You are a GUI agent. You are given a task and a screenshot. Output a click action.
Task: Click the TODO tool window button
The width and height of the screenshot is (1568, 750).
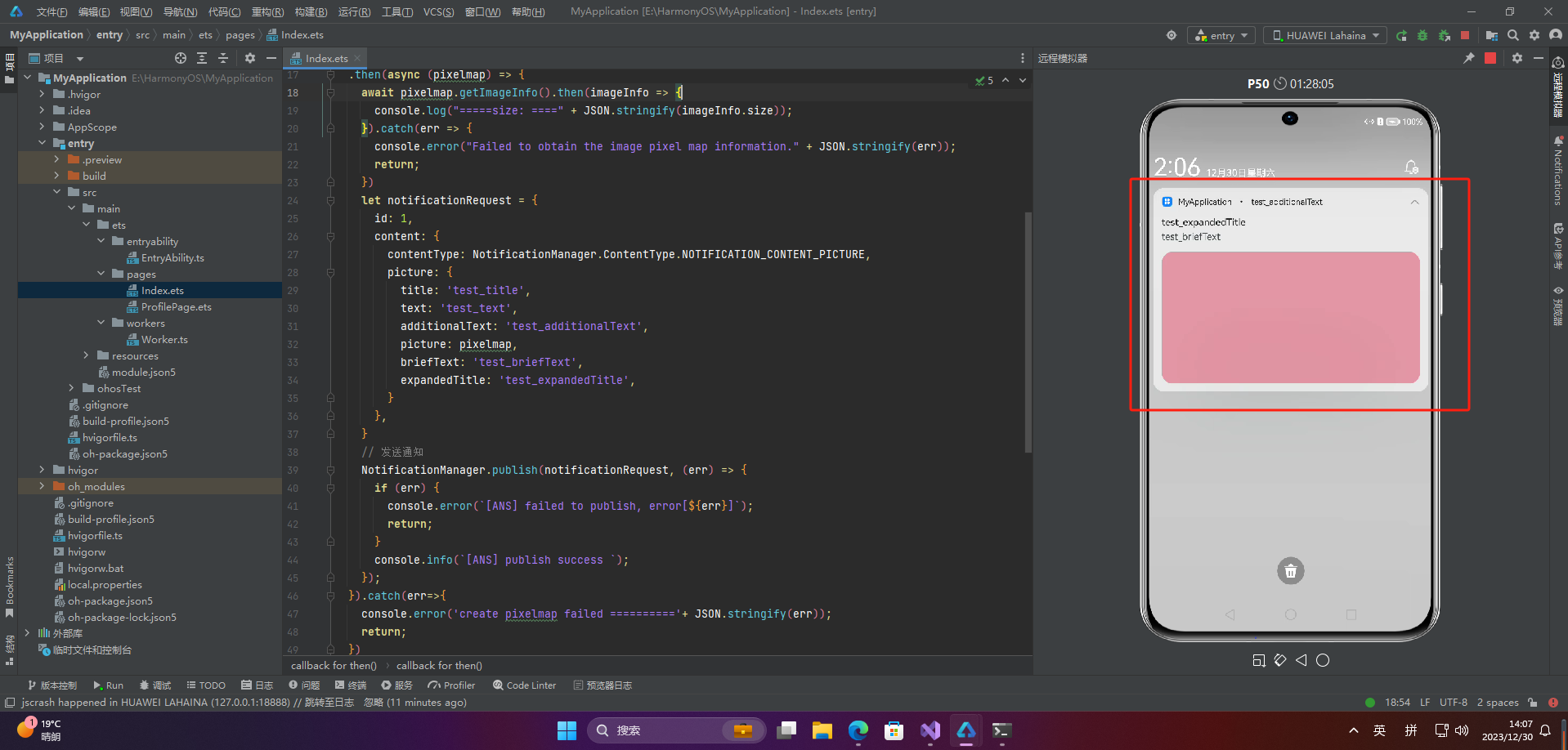[206, 685]
